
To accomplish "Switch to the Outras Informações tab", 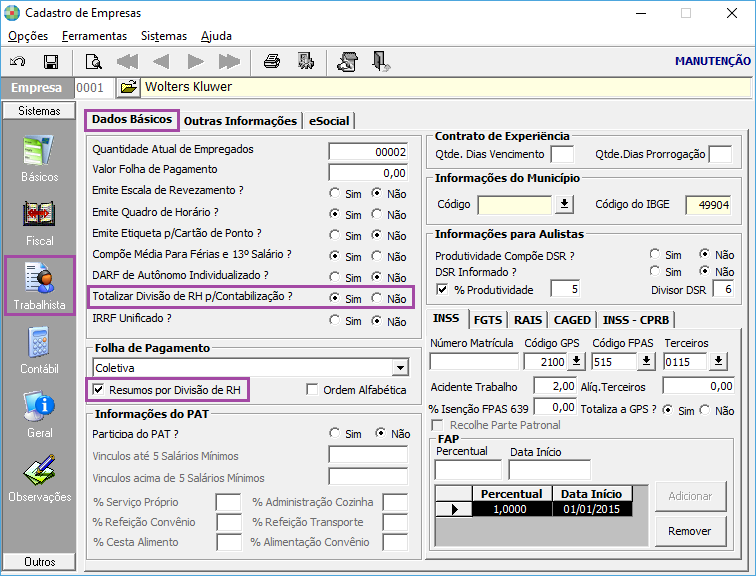I will [x=240, y=121].
